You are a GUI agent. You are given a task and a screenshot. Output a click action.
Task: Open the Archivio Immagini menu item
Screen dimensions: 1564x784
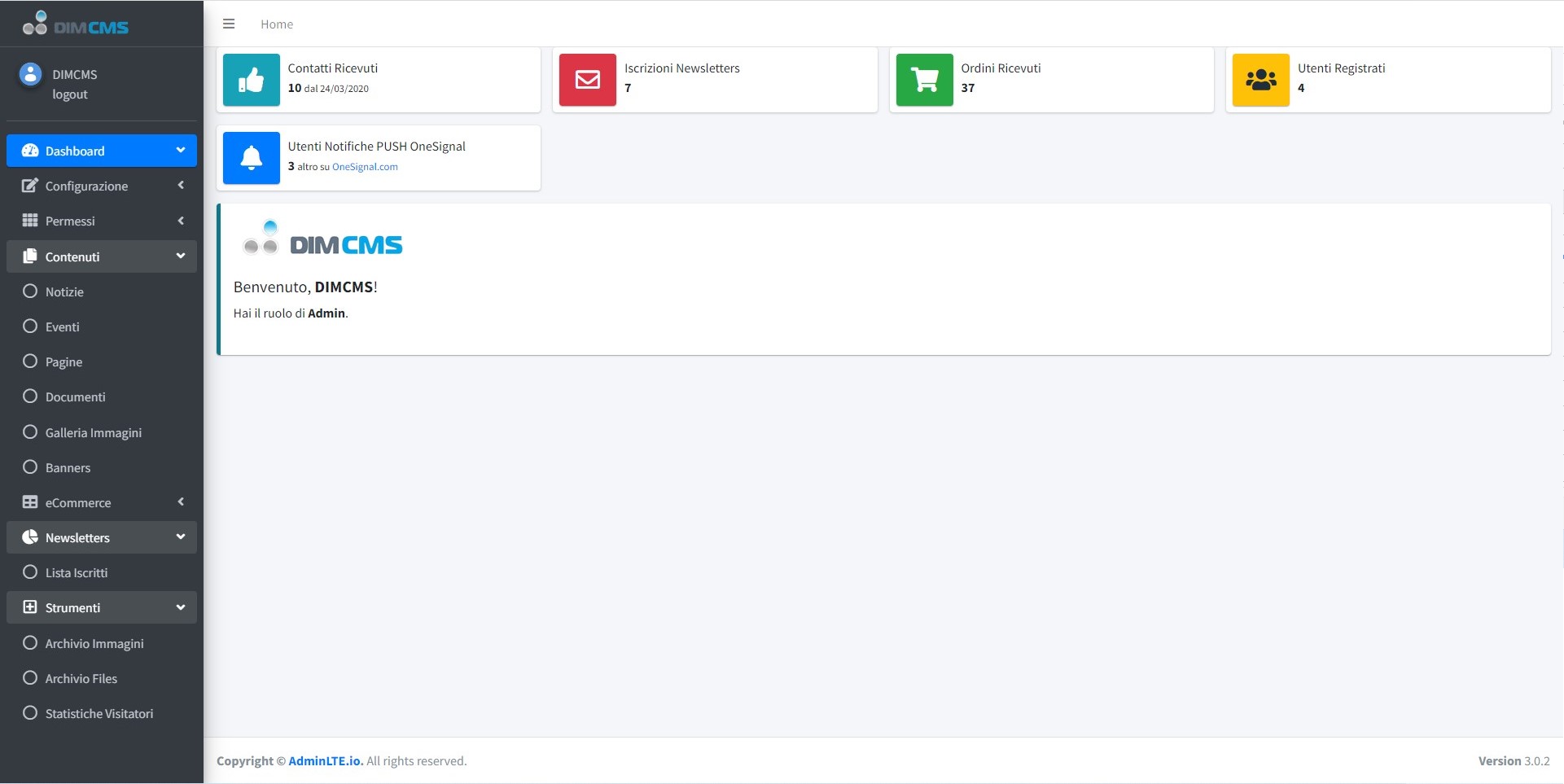[102, 643]
